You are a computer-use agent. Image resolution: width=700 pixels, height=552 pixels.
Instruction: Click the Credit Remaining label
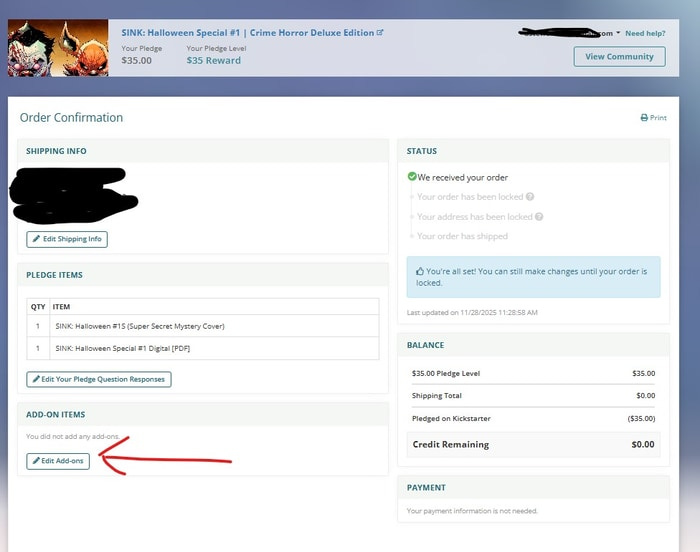click(450, 445)
